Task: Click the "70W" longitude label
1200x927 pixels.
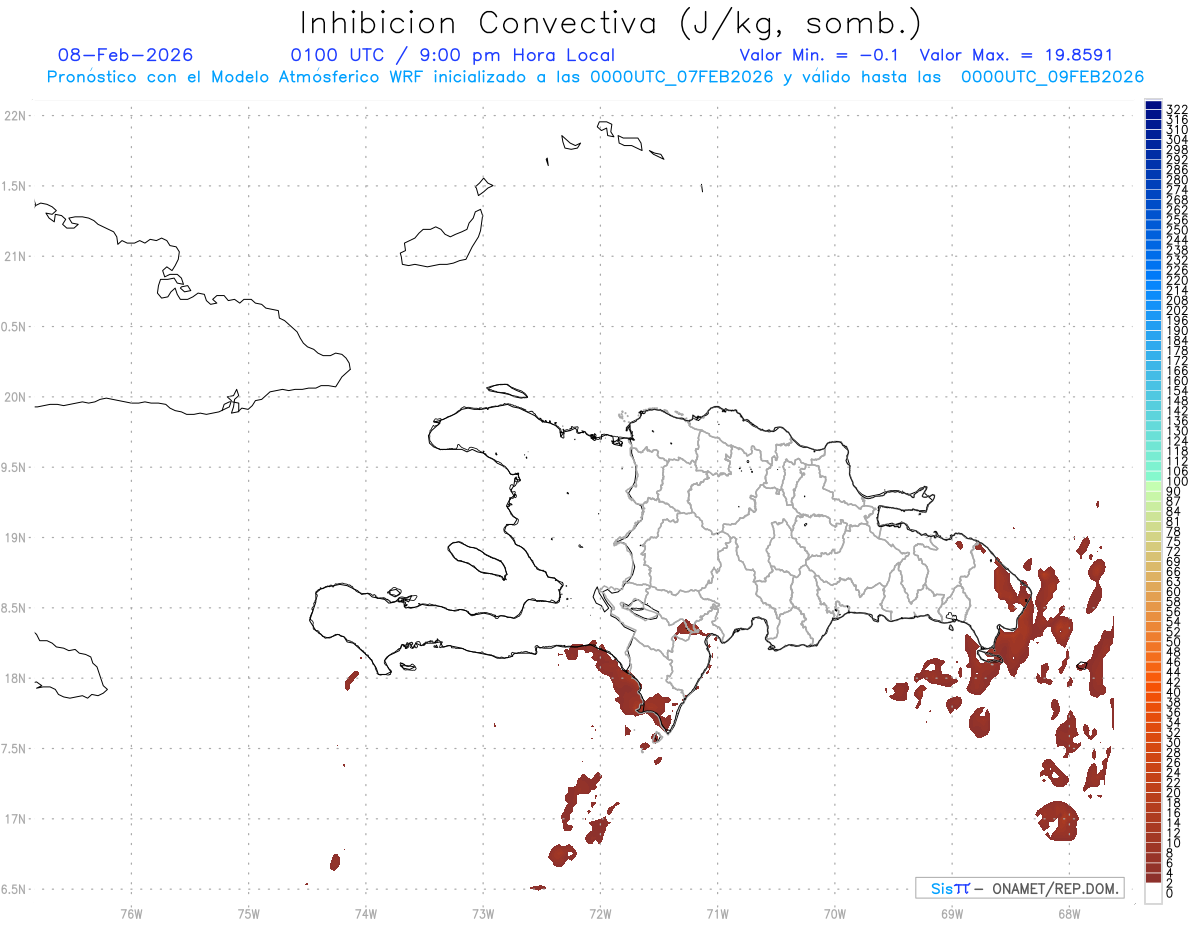Action: 835,913
